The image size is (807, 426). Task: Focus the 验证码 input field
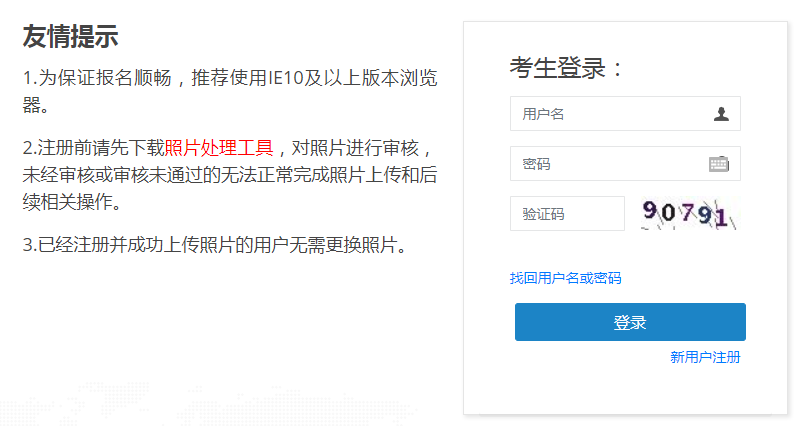[567, 214]
